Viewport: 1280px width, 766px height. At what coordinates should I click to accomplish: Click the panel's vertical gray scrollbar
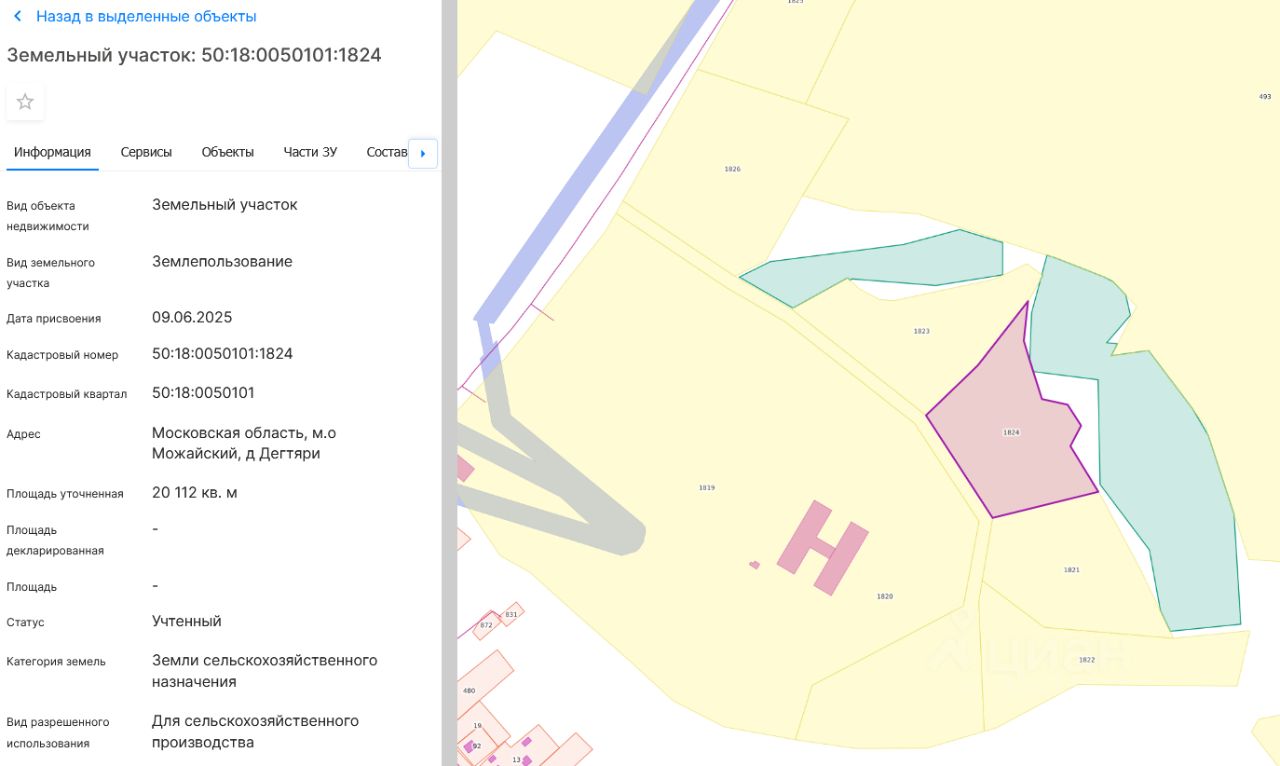[x=449, y=383]
